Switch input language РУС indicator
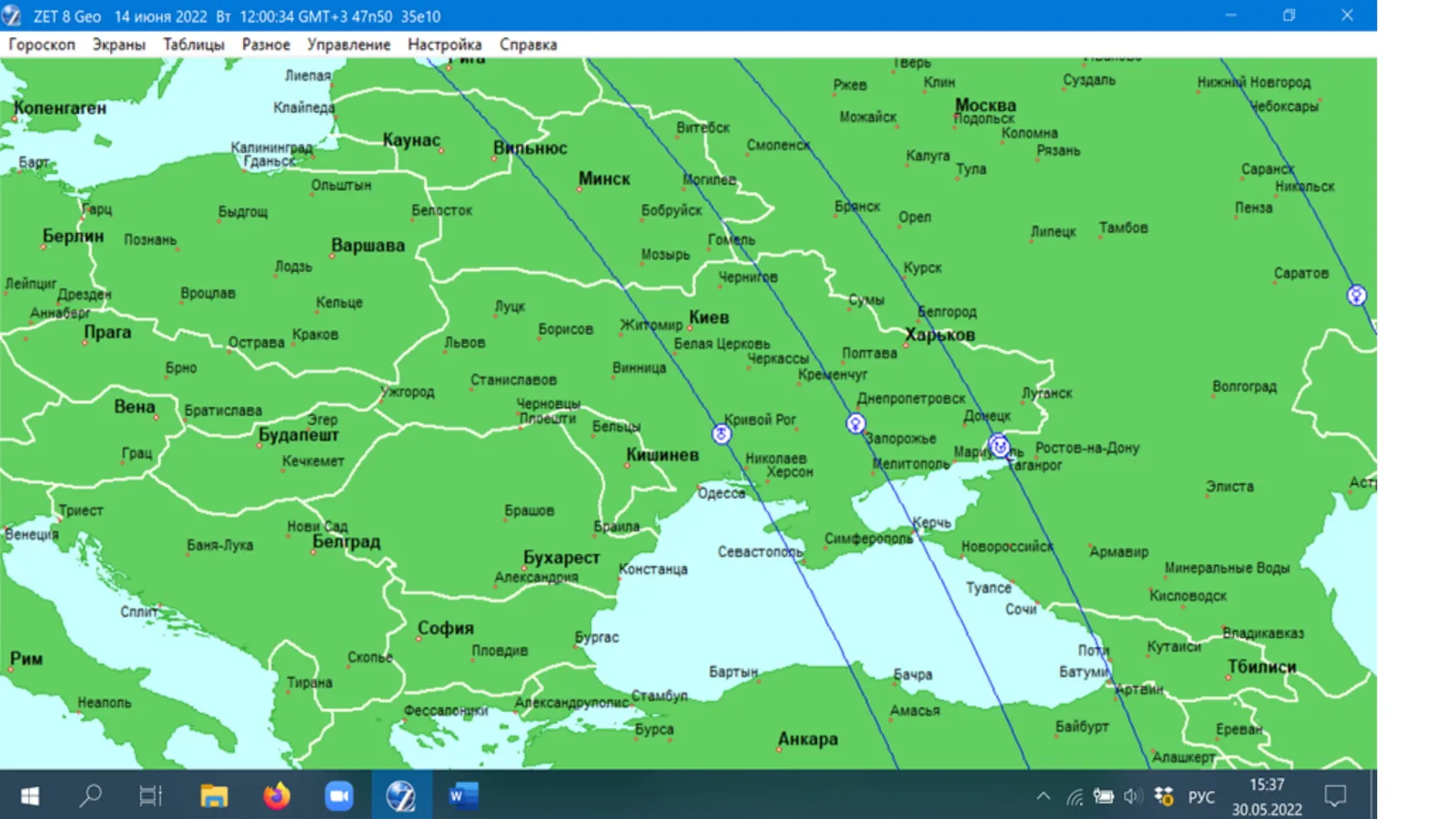The width and height of the screenshot is (1456, 819). (1201, 797)
